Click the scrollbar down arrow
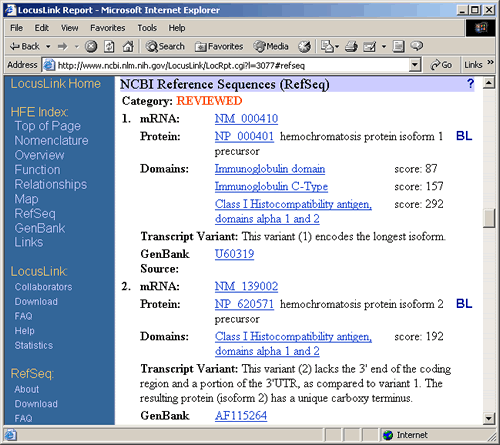The image size is (500, 445). pyautogui.click(x=489, y=418)
